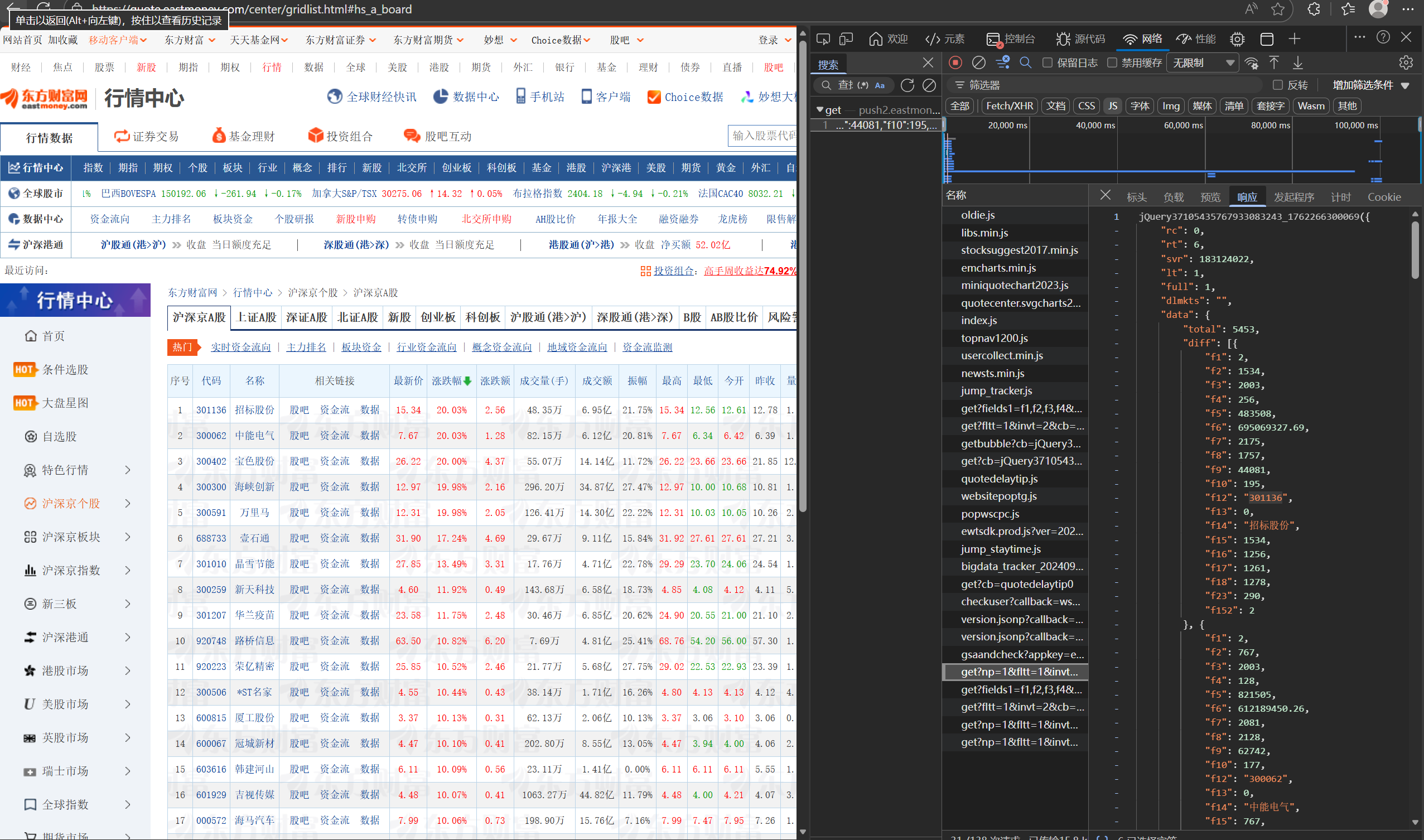1424x840 pixels.
Task: Open the 实时资金流向 link
Action: 240,347
